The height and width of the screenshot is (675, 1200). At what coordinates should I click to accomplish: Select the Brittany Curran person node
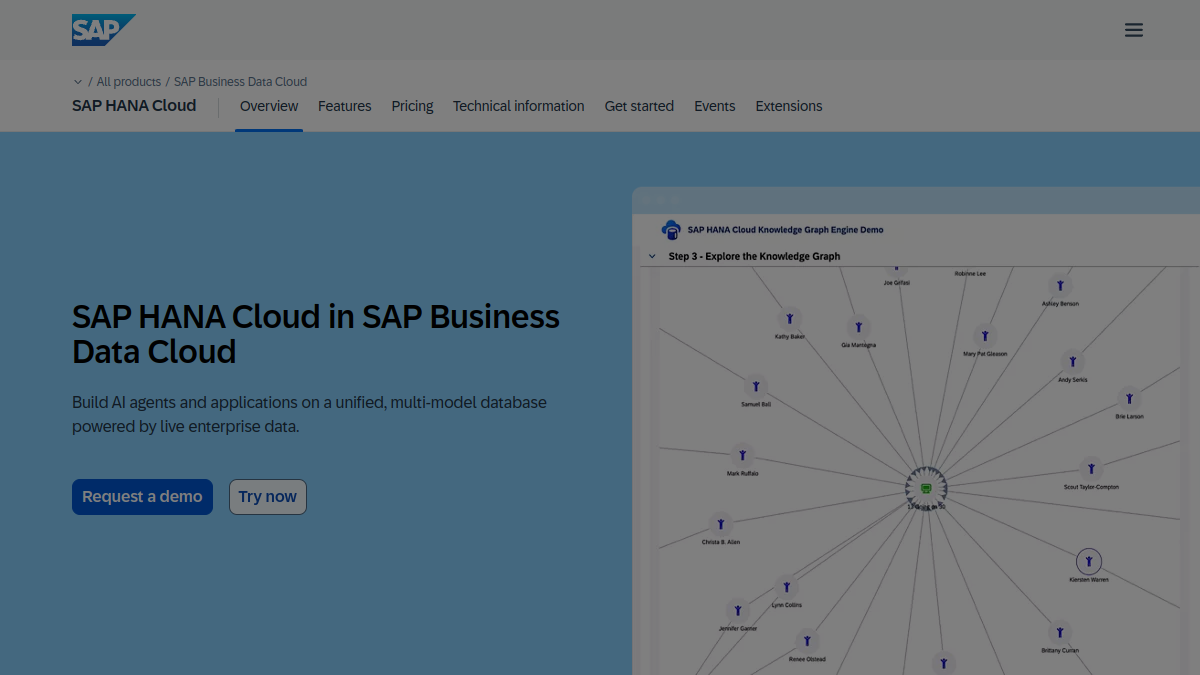point(1060,632)
